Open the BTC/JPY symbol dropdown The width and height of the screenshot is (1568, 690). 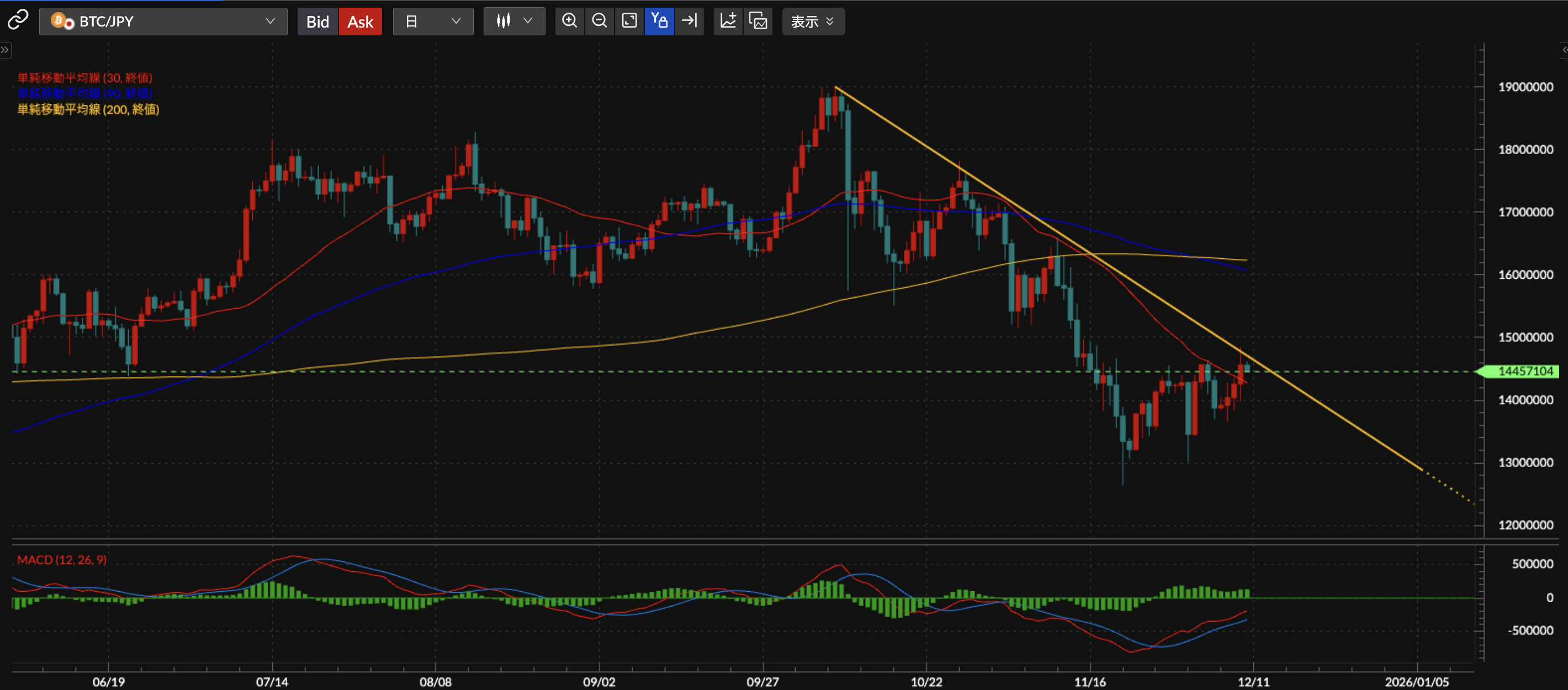163,22
